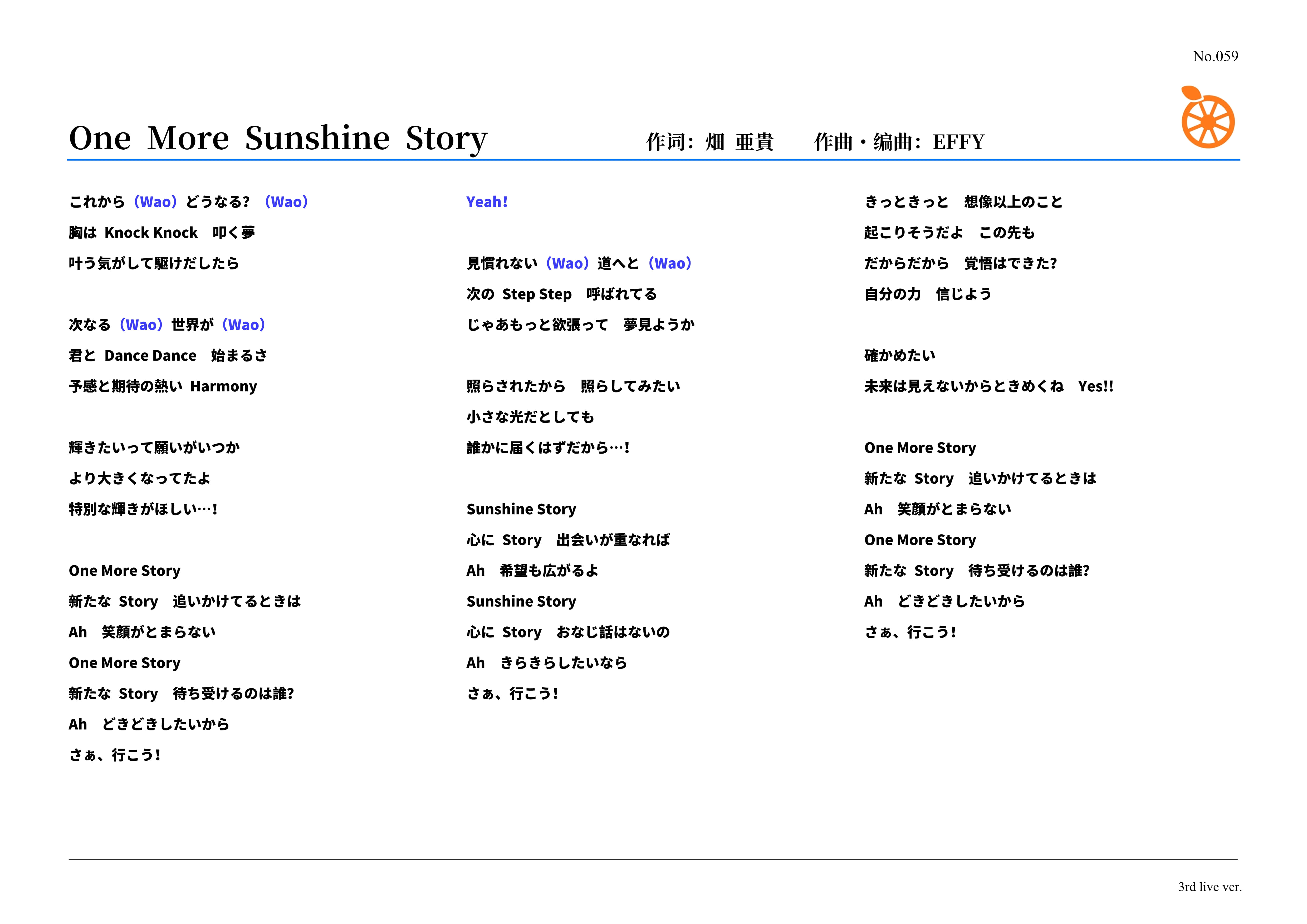1307x924 pixels.
Task: Click the orange fruit logo icon
Action: tap(1207, 118)
